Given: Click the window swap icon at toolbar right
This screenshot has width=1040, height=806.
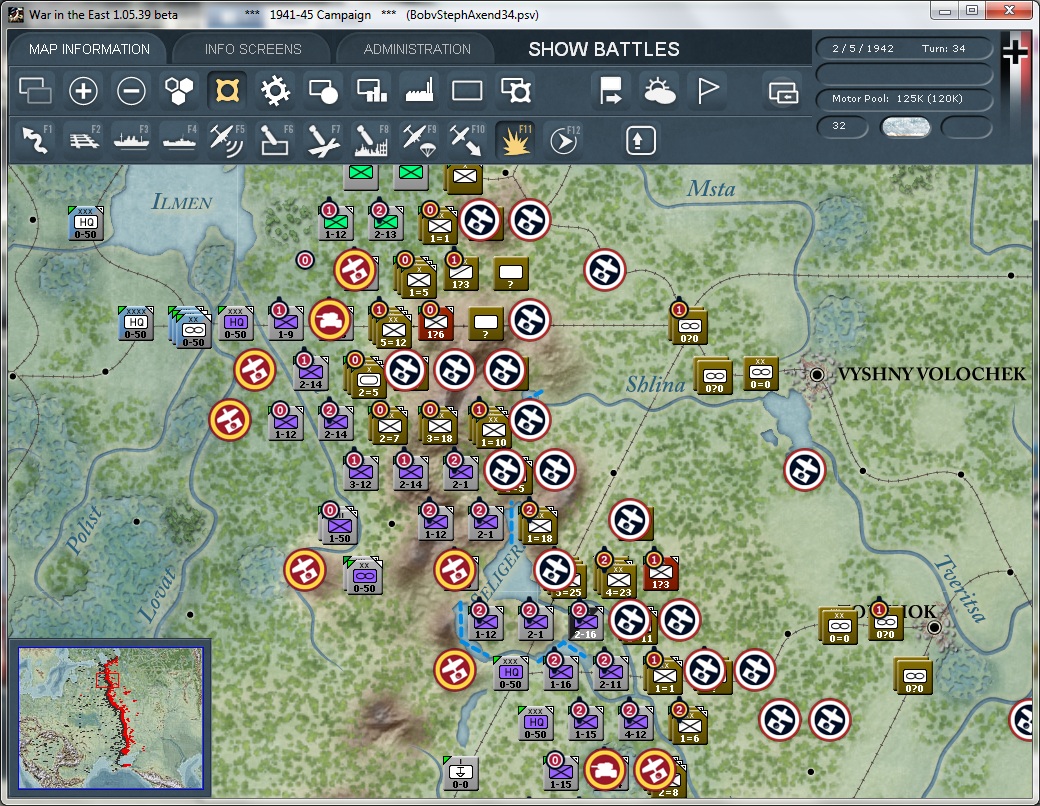Looking at the screenshot, I should [783, 92].
